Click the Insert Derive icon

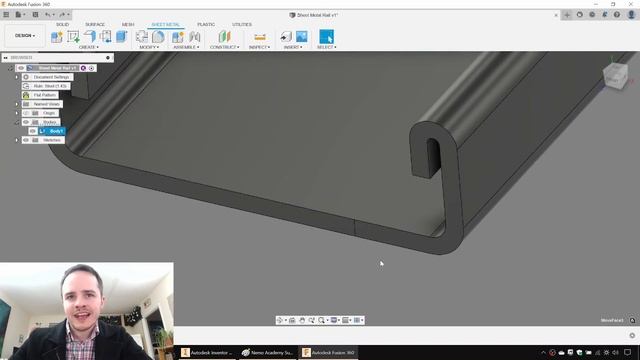tap(286, 37)
